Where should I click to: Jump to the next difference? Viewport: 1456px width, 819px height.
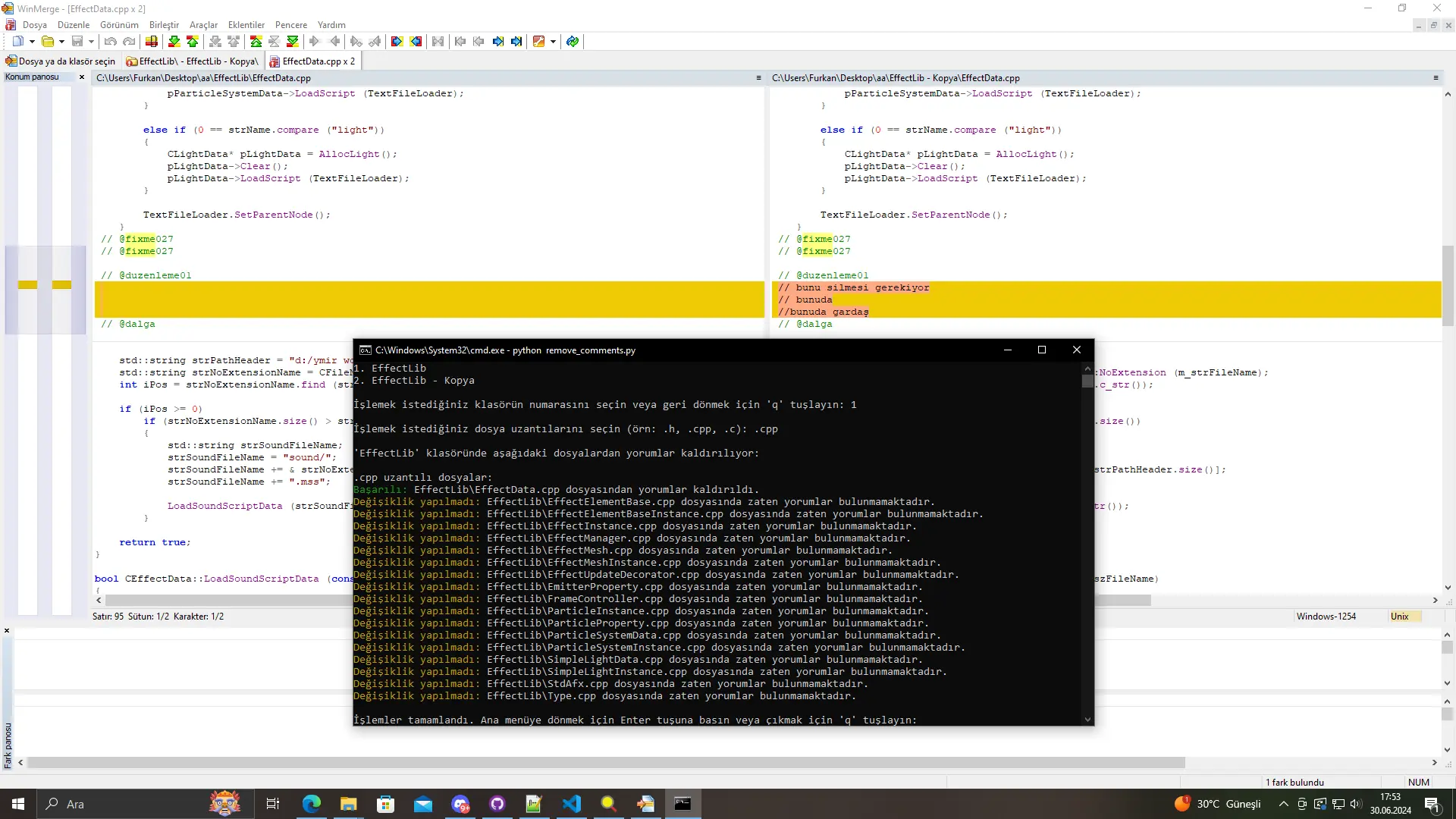(x=174, y=42)
